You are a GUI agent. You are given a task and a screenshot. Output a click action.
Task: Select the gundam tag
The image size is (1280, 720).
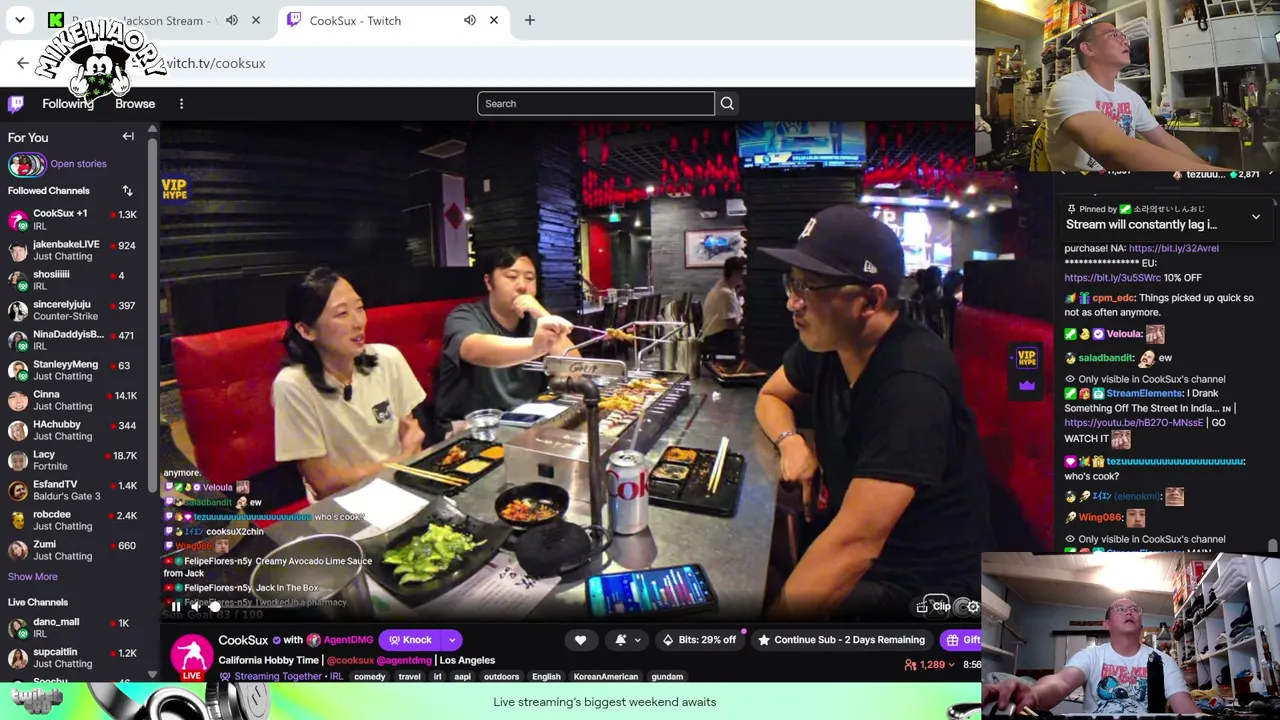click(x=667, y=677)
